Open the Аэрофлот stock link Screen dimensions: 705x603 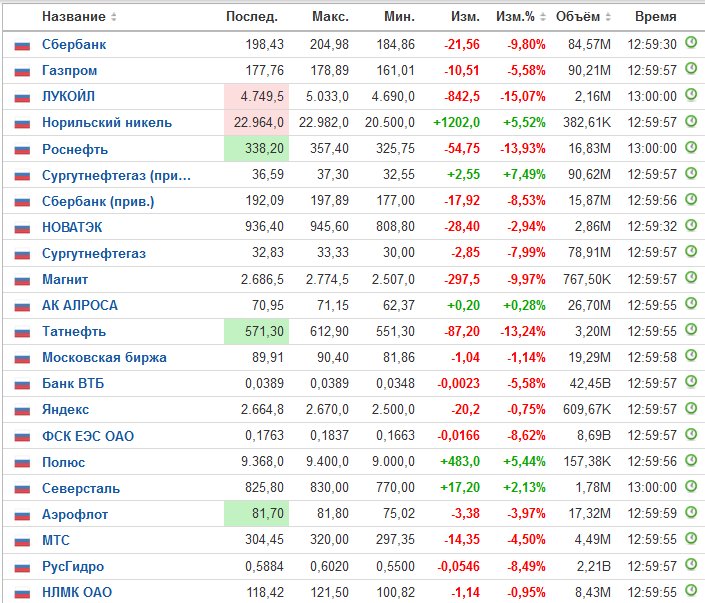[75, 514]
